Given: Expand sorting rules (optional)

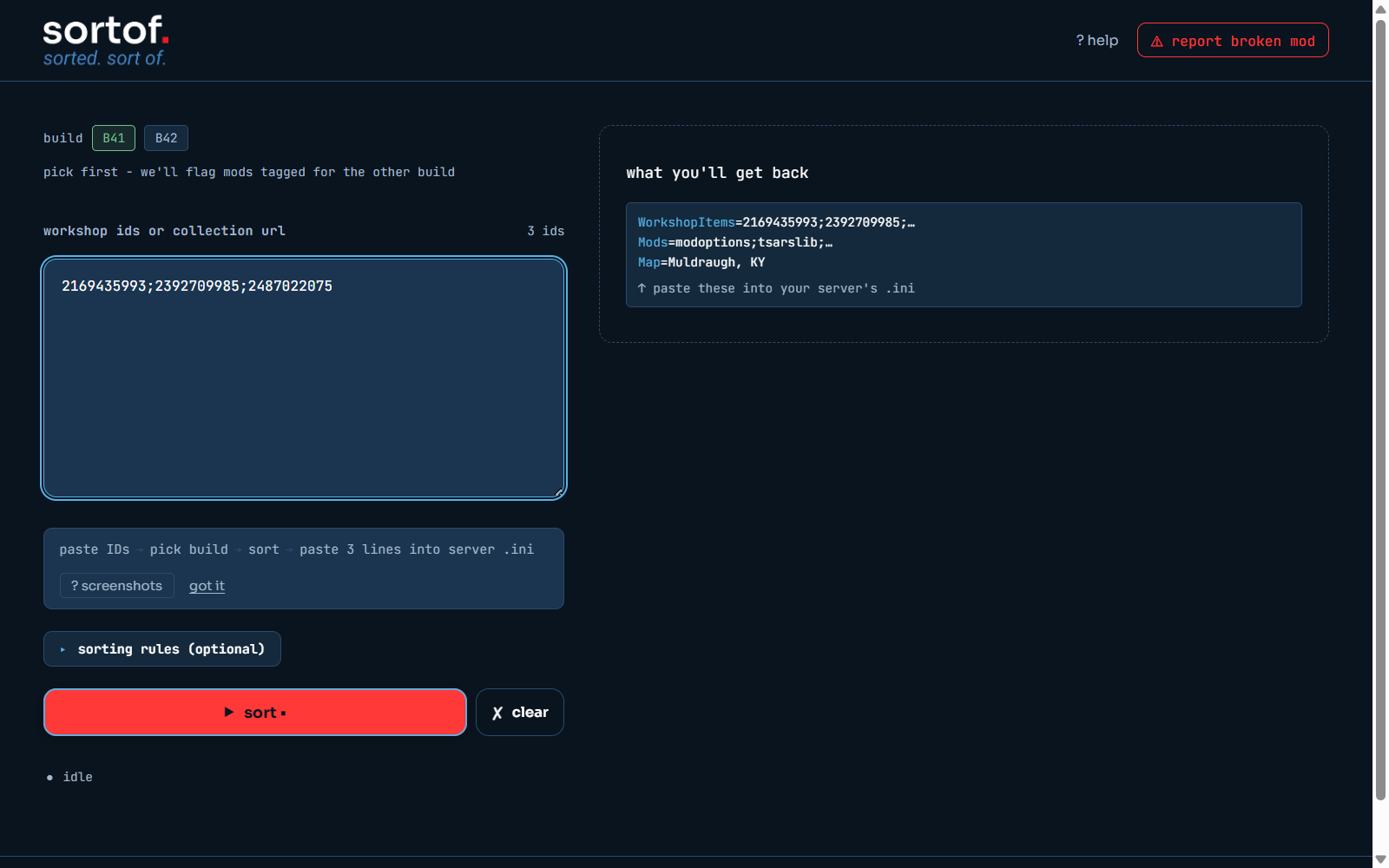Looking at the screenshot, I should (162, 649).
